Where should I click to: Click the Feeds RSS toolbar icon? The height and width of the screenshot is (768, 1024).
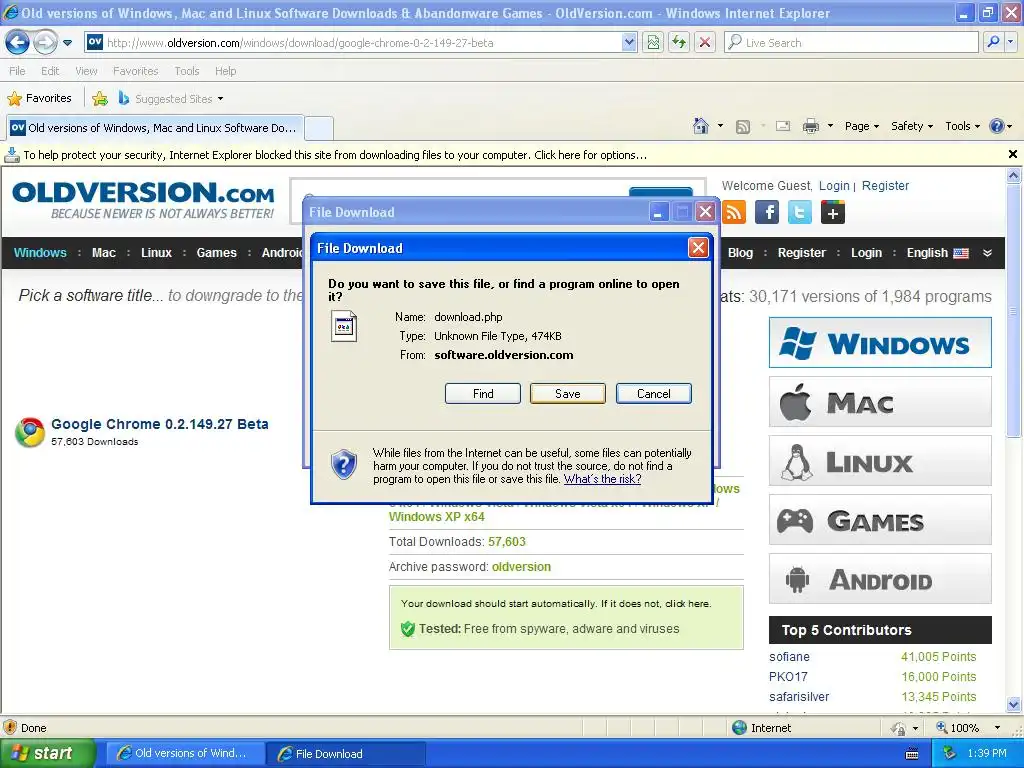[x=743, y=127]
